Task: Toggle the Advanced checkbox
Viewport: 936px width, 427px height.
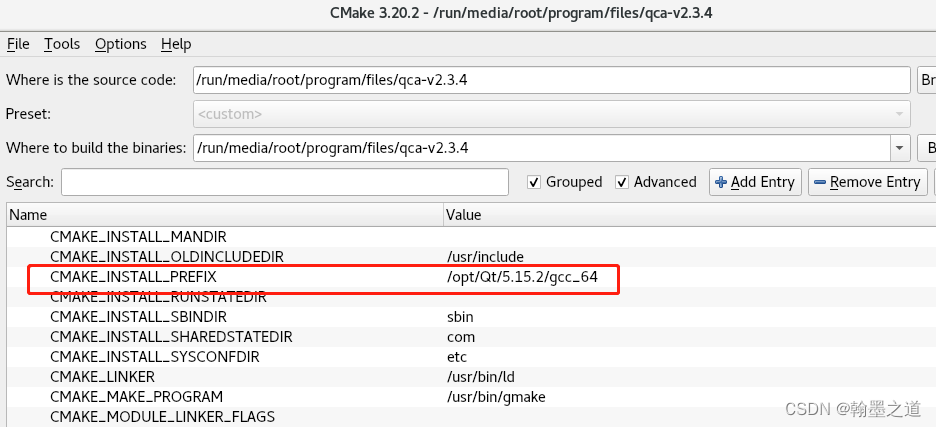Action: 622,182
